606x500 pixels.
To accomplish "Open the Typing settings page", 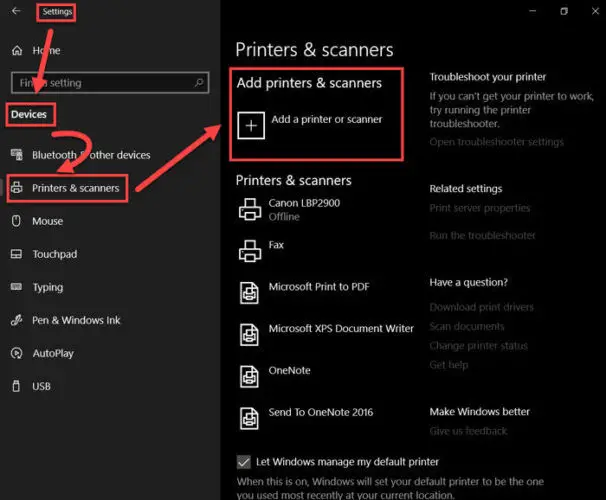I will [48, 287].
